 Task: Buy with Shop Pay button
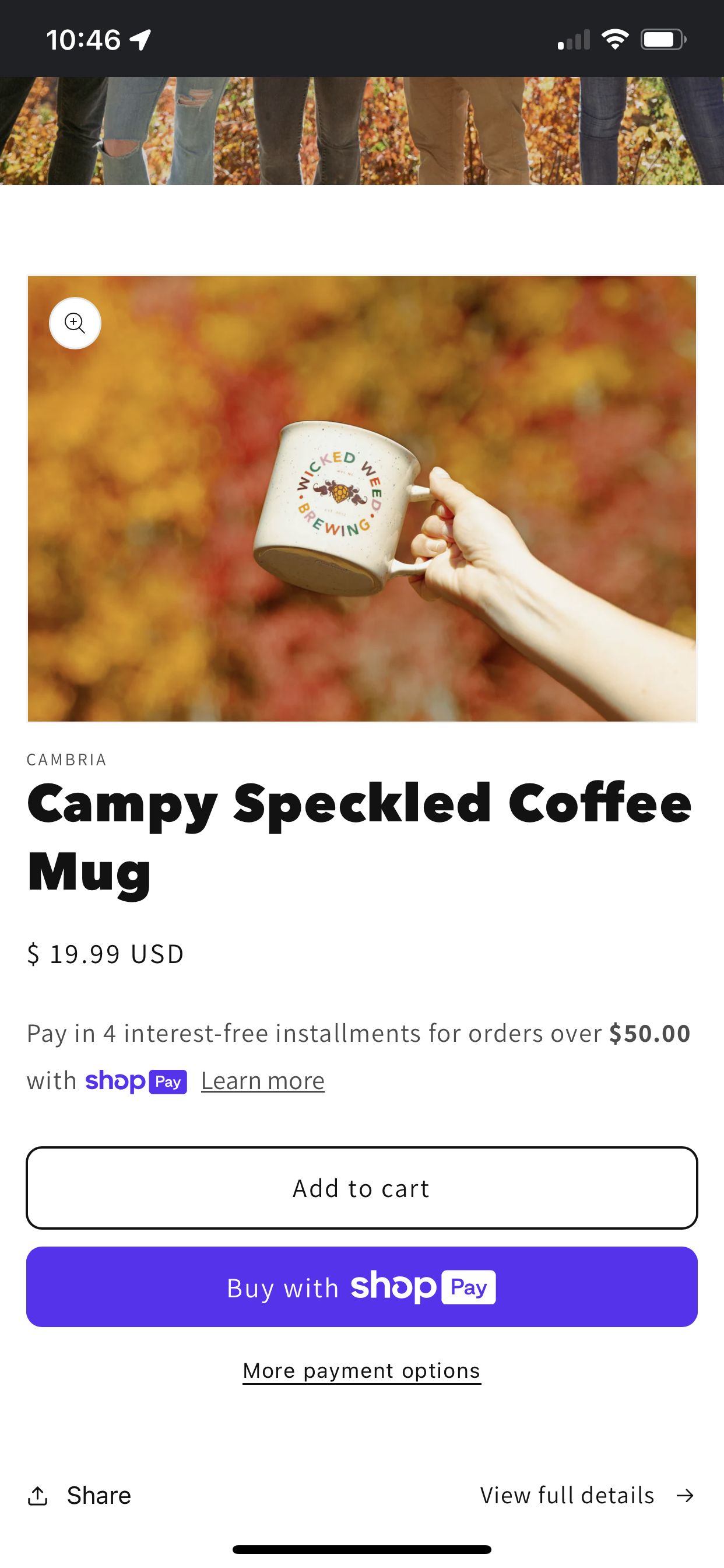(362, 1287)
